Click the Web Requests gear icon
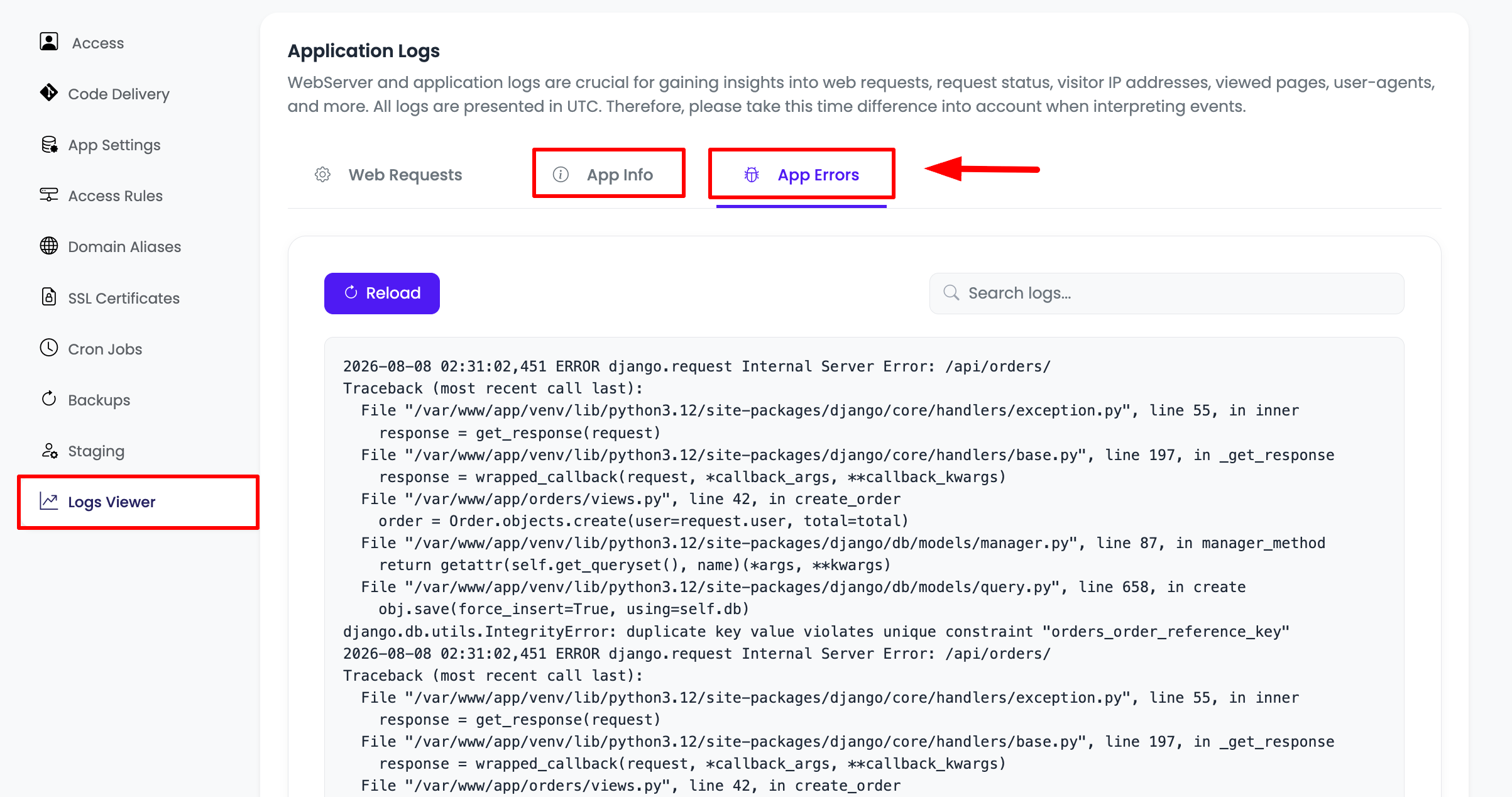This screenshot has width=1512, height=797. (322, 174)
